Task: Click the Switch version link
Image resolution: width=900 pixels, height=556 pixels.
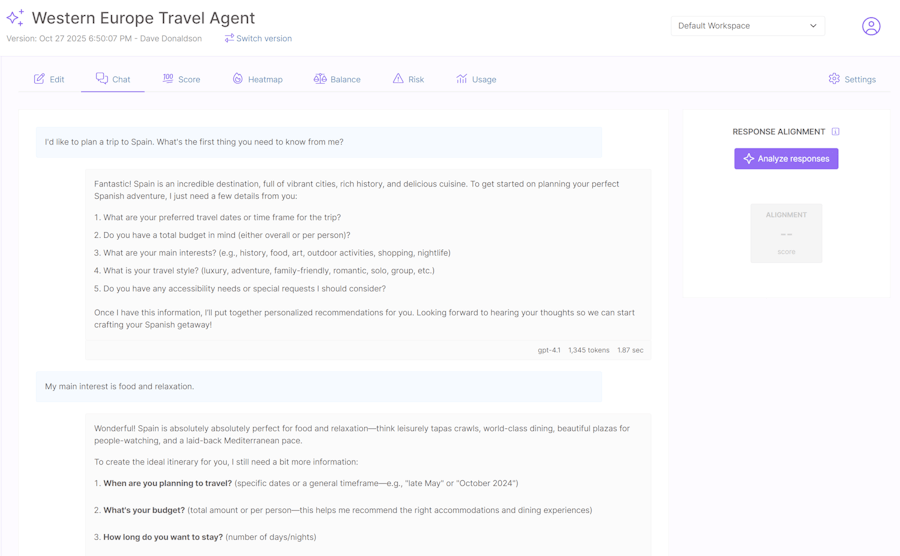Action: [x=258, y=39]
